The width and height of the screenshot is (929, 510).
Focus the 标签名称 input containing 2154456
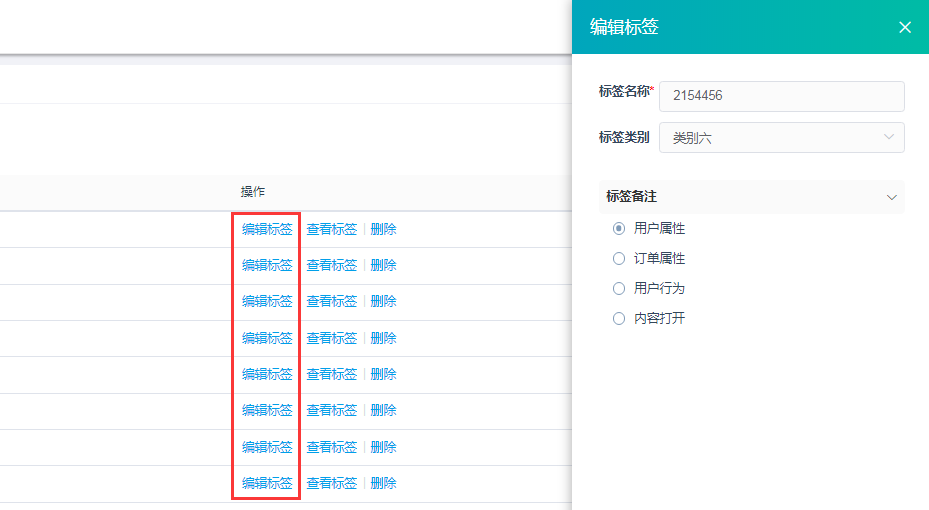781,96
